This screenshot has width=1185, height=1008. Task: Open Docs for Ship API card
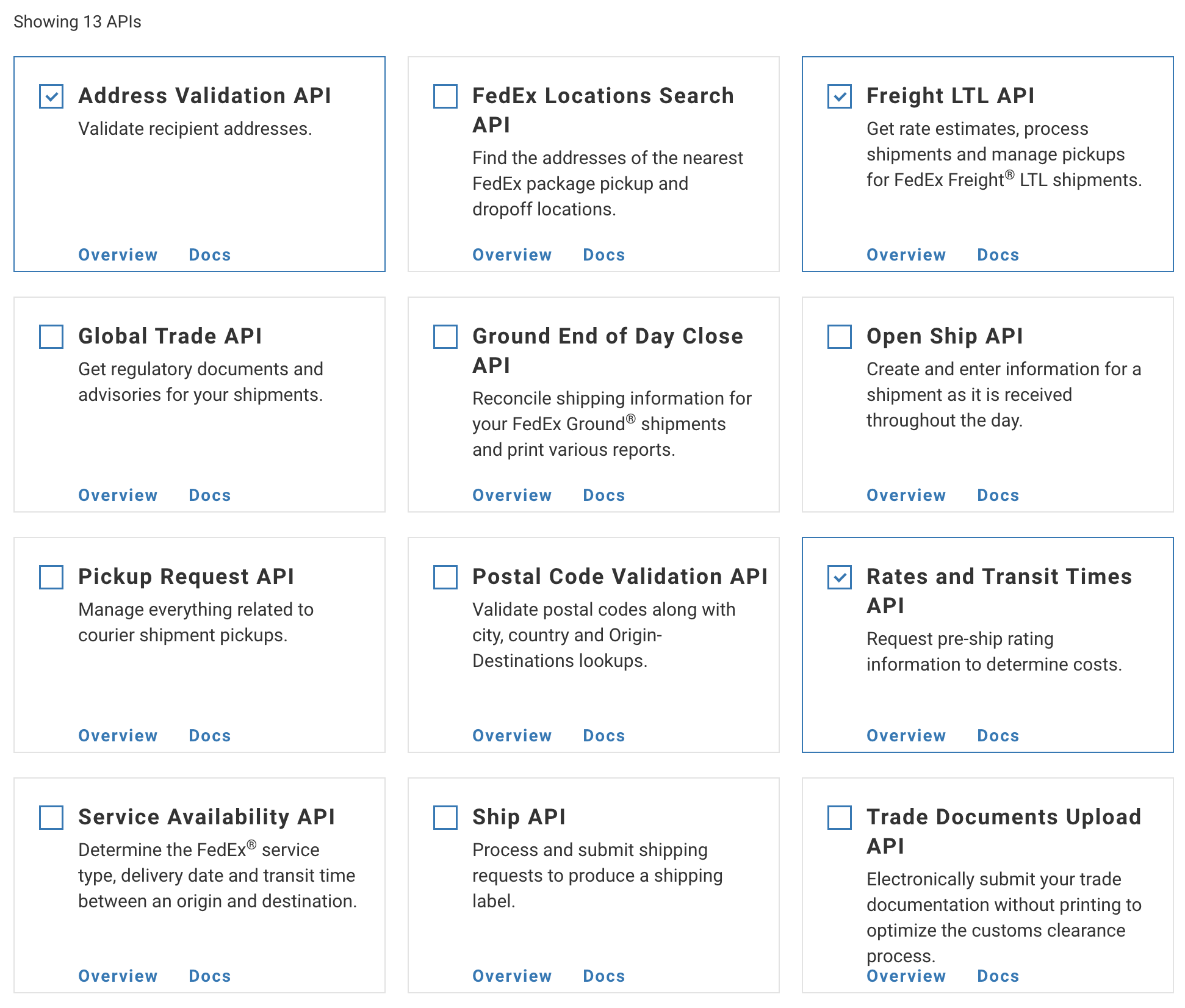603,976
